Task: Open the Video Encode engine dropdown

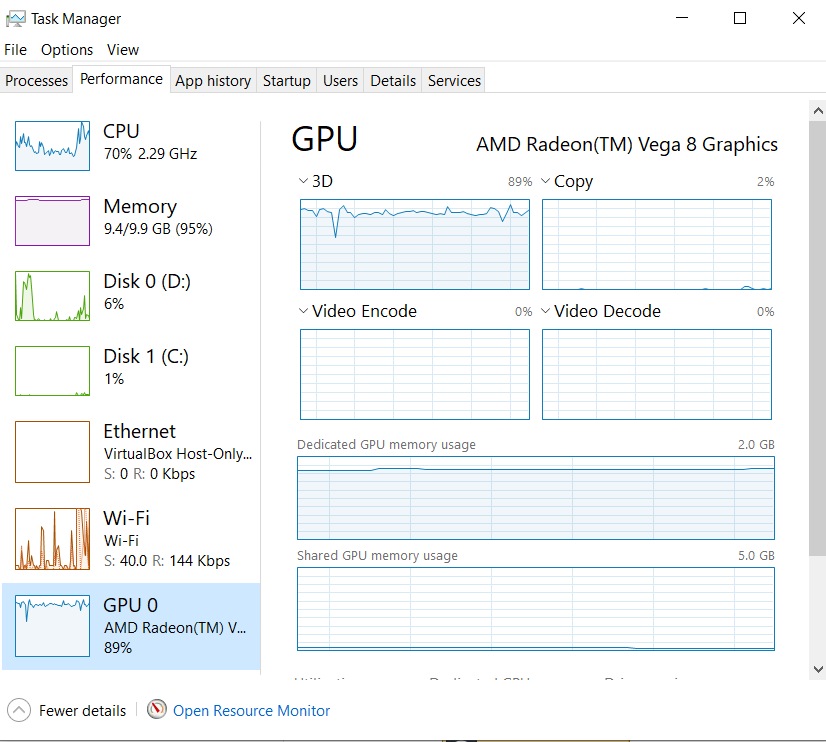Action: pos(303,311)
